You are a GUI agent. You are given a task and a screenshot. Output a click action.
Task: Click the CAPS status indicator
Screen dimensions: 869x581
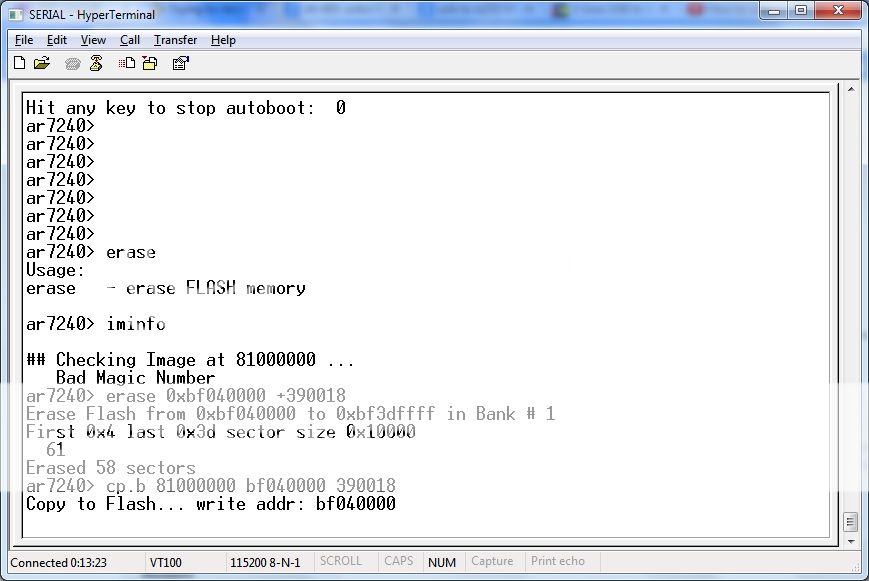[398, 561]
